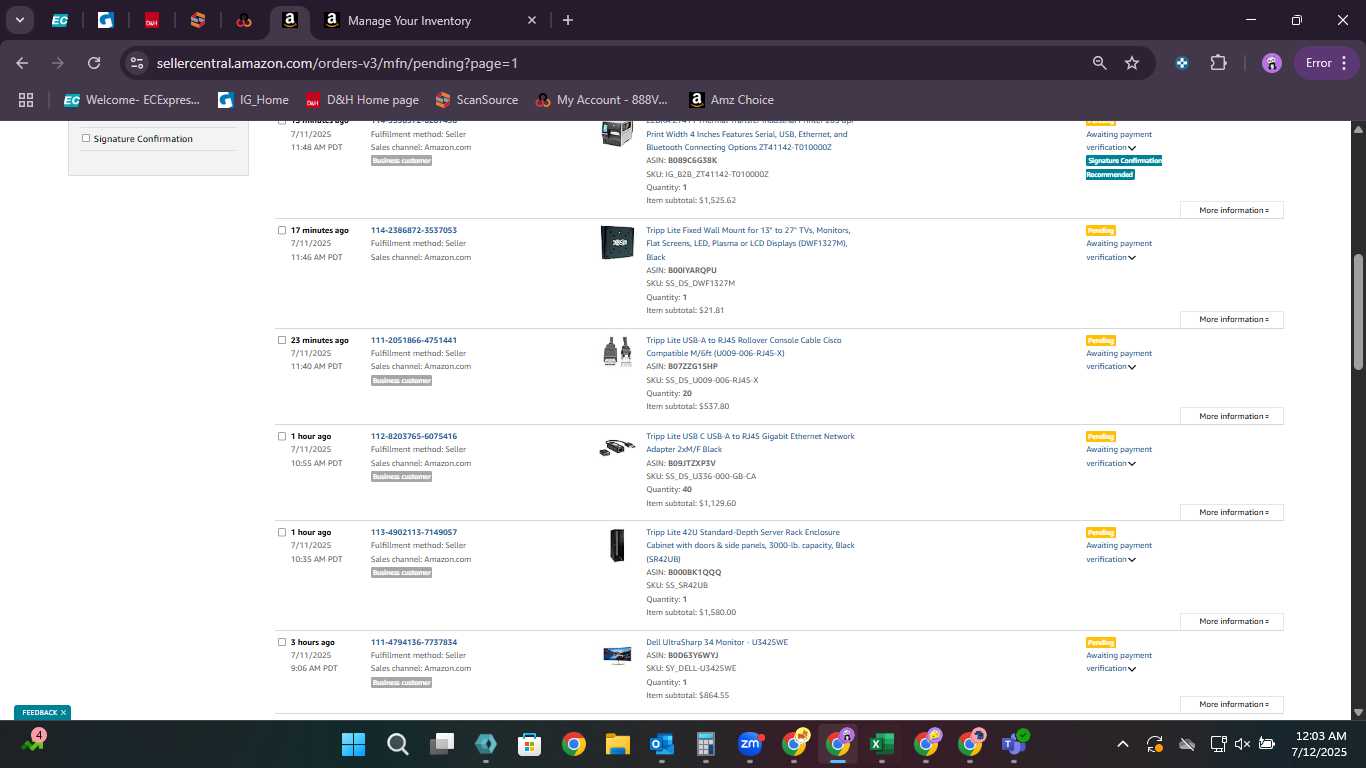Click the Zebra thermal printer thumbnail
The width and height of the screenshot is (1366, 768).
(617, 133)
